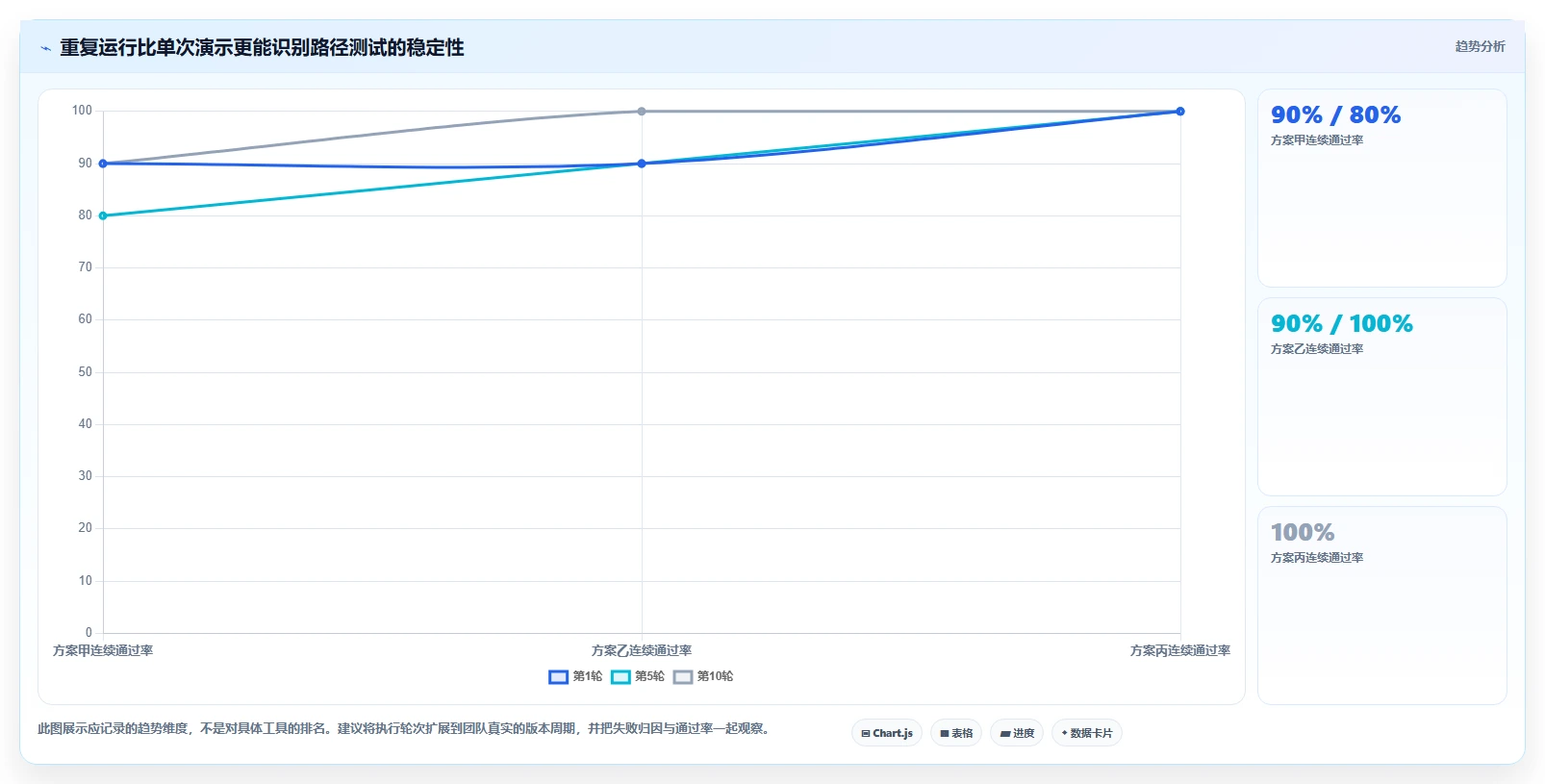The height and width of the screenshot is (784, 1545).
Task: Select the 进度 tag chip
Action: tap(1017, 733)
